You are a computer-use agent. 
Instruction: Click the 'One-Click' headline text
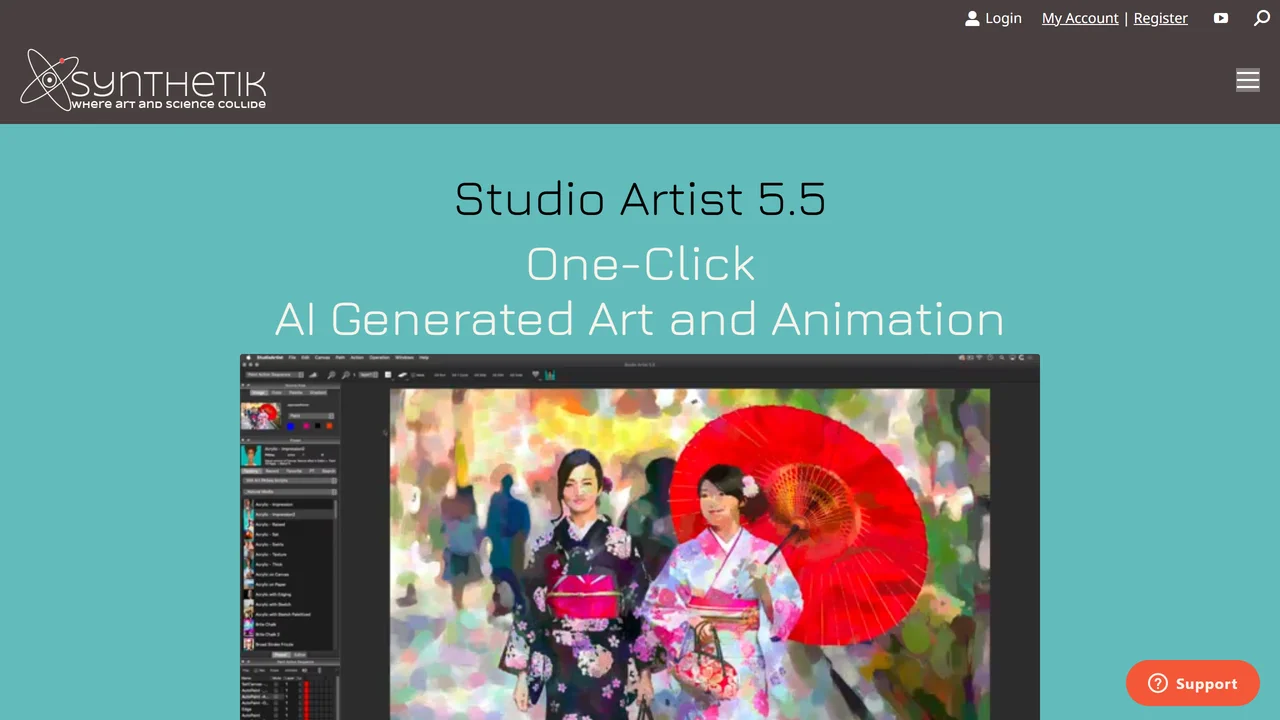click(640, 264)
